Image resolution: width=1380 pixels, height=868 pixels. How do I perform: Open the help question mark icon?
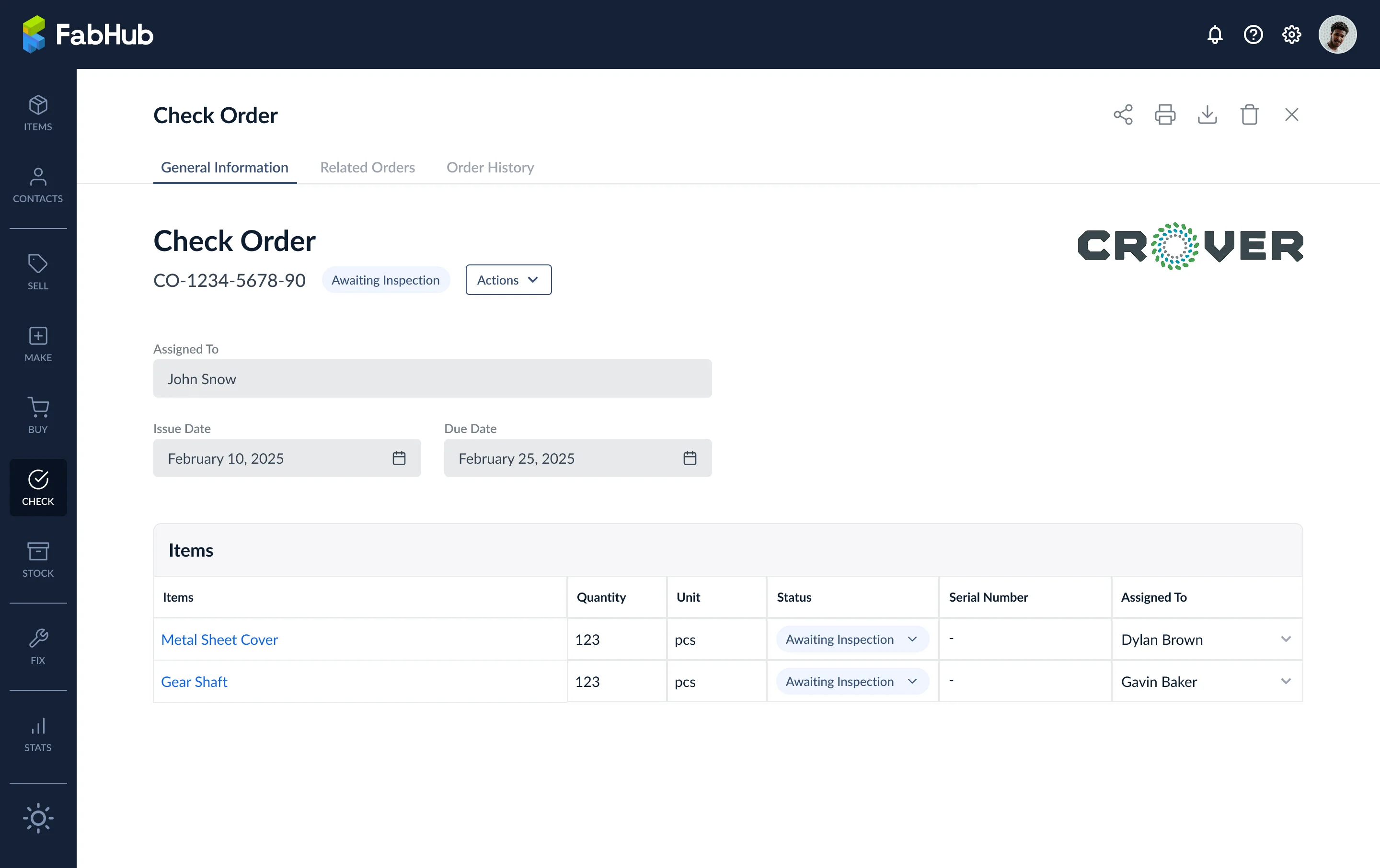coord(1253,34)
